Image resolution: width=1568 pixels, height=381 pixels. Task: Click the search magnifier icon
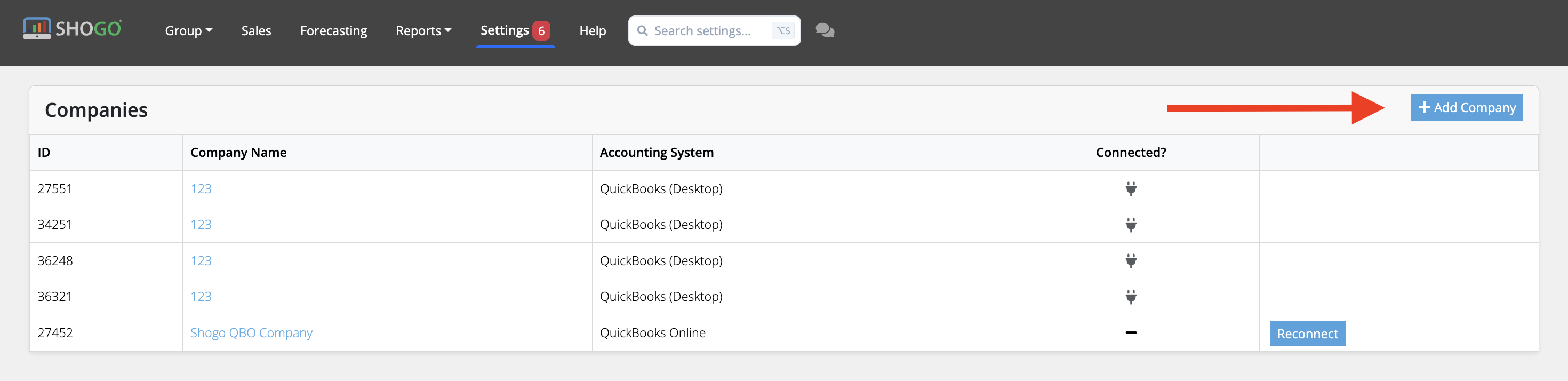[642, 30]
